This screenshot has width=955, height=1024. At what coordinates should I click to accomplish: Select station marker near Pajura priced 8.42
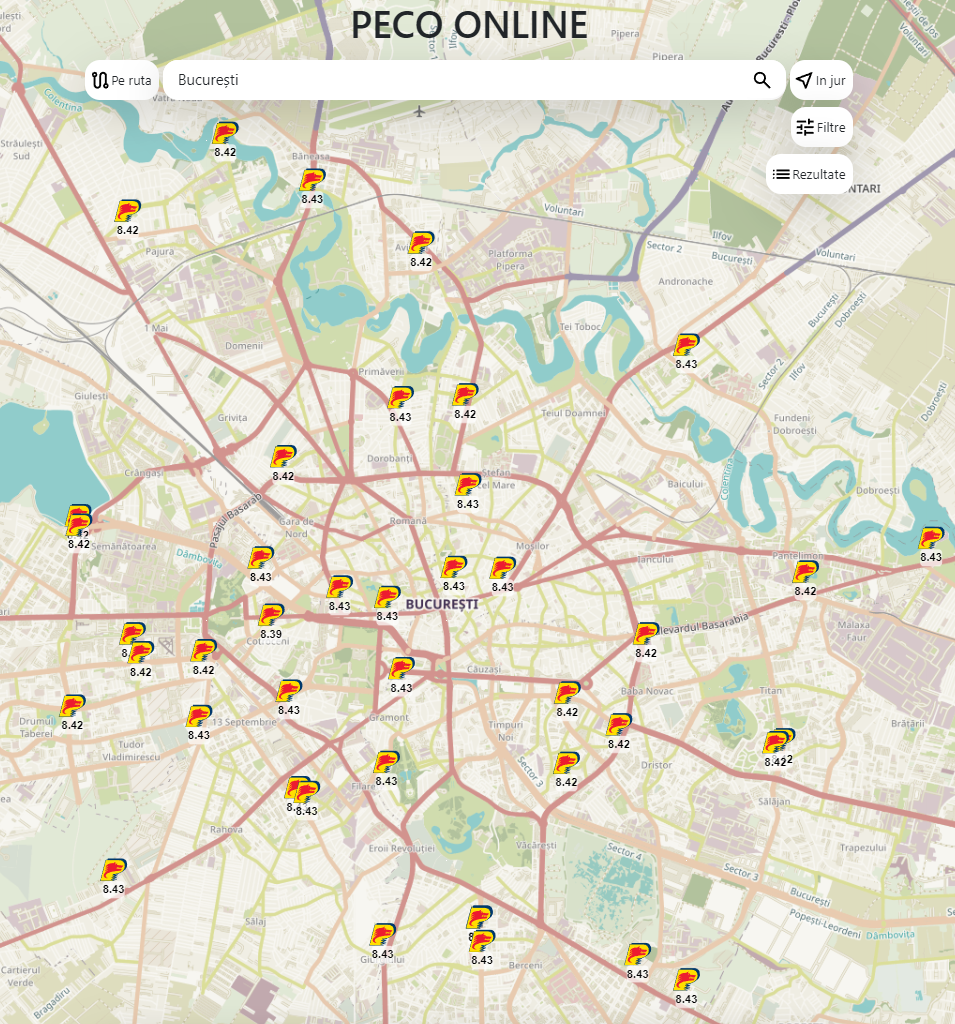(127, 211)
